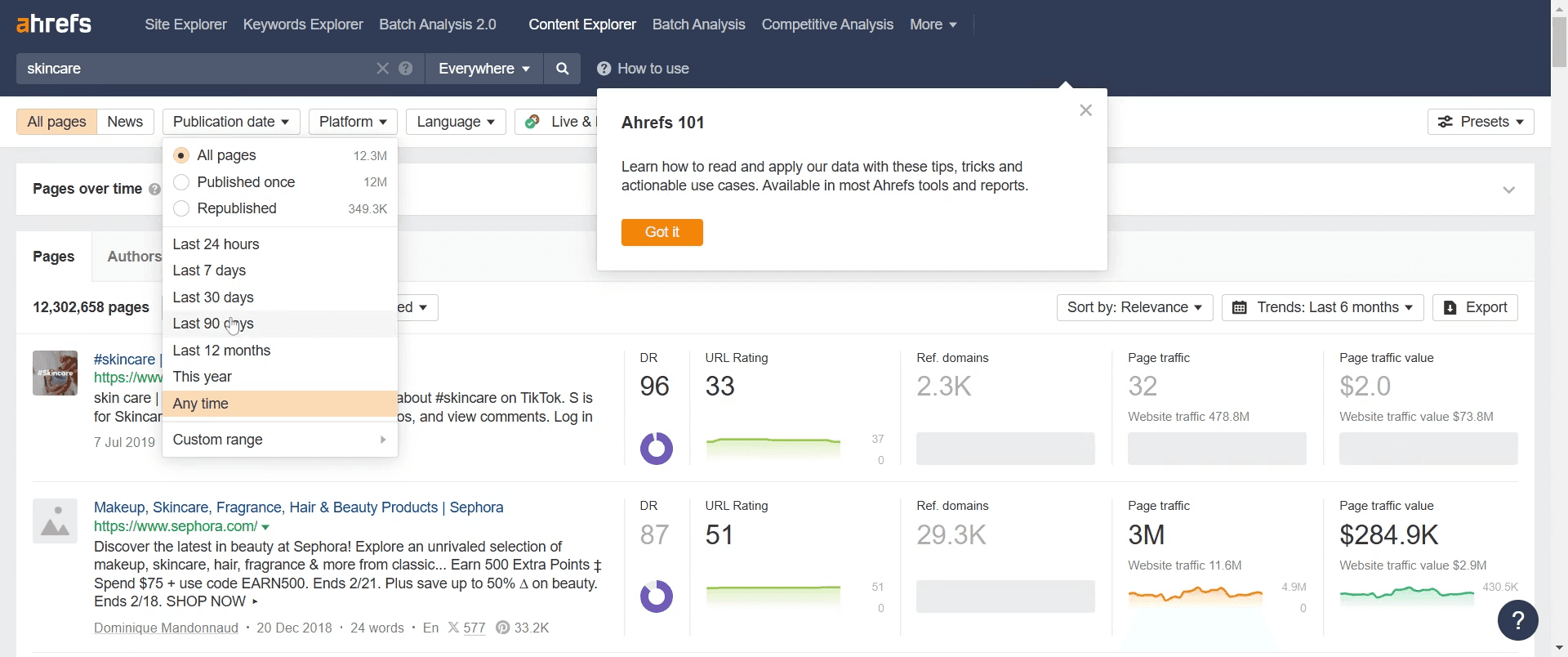
Task: Choose Last 30 days
Action: coord(280,297)
